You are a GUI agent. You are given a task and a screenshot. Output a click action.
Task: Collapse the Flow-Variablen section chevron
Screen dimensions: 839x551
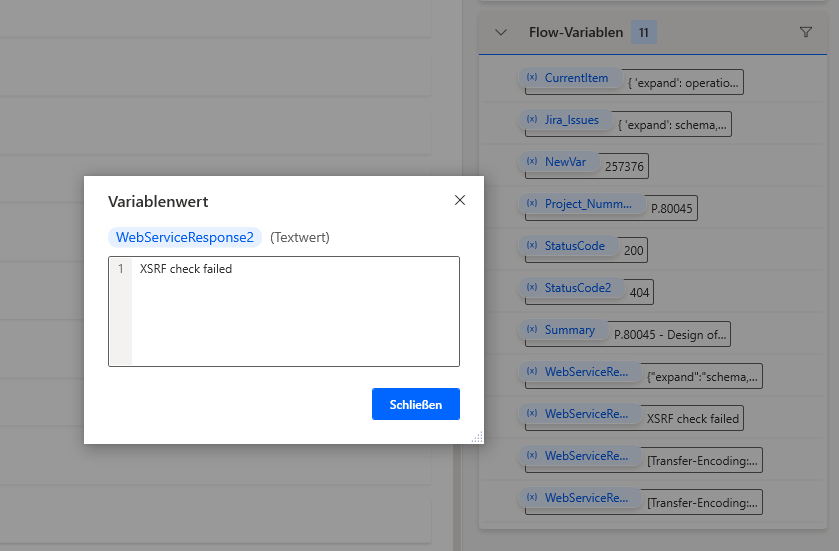[x=501, y=33]
